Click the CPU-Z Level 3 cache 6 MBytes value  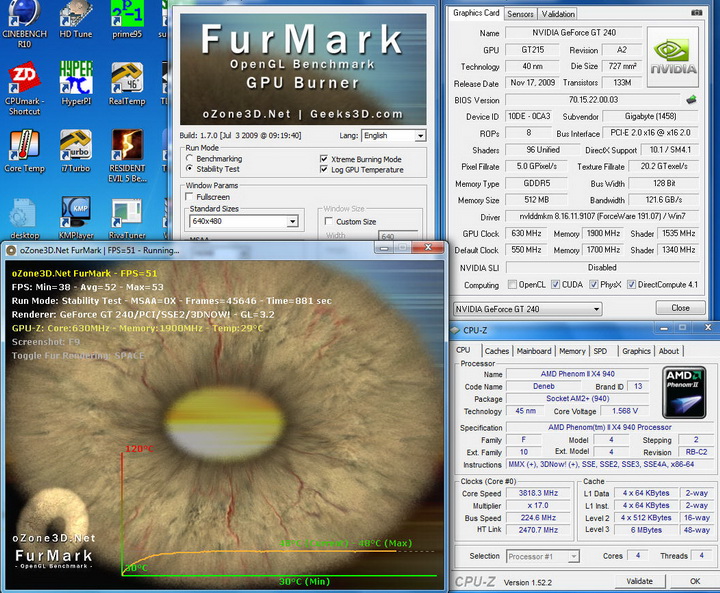(646, 530)
